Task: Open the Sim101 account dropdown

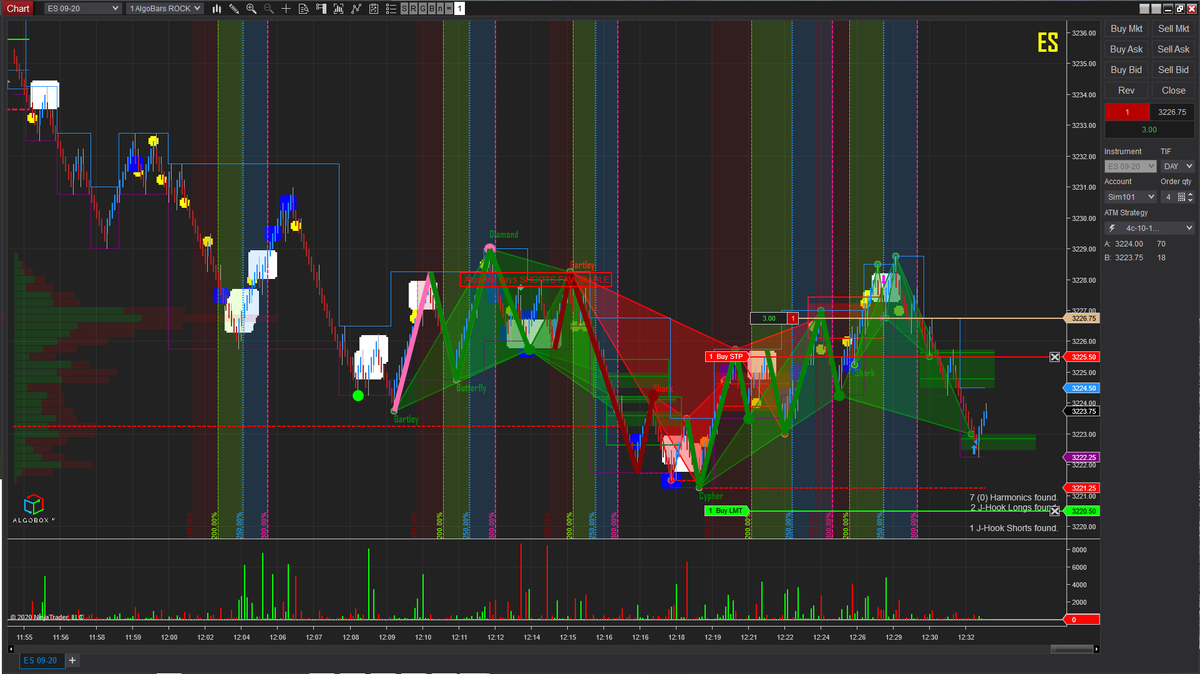Action: (x=1130, y=197)
